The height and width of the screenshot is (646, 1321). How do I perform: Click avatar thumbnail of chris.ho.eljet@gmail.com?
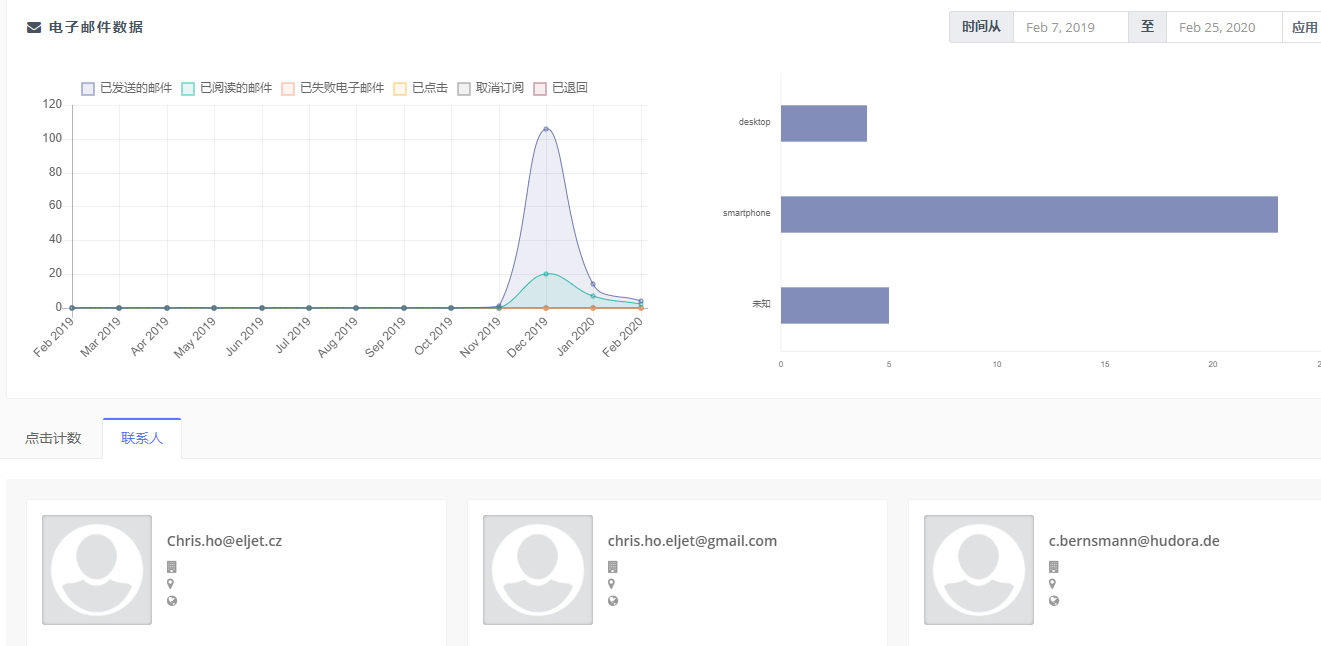tap(538, 570)
